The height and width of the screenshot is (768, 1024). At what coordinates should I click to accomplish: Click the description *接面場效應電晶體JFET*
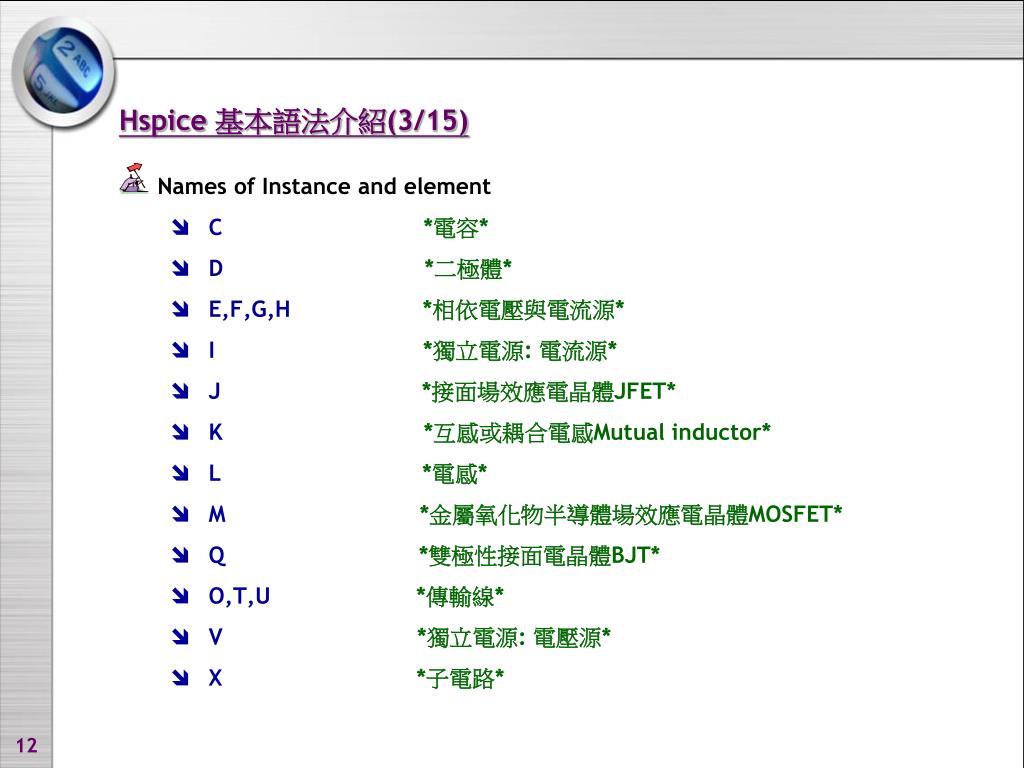pos(549,392)
